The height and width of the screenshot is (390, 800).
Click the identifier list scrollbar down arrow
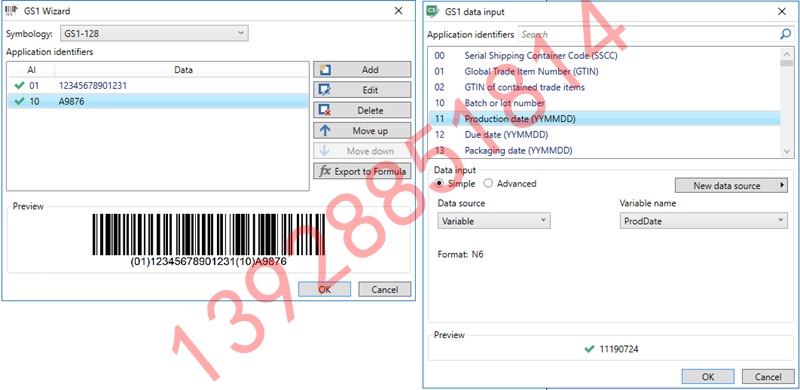[x=786, y=151]
